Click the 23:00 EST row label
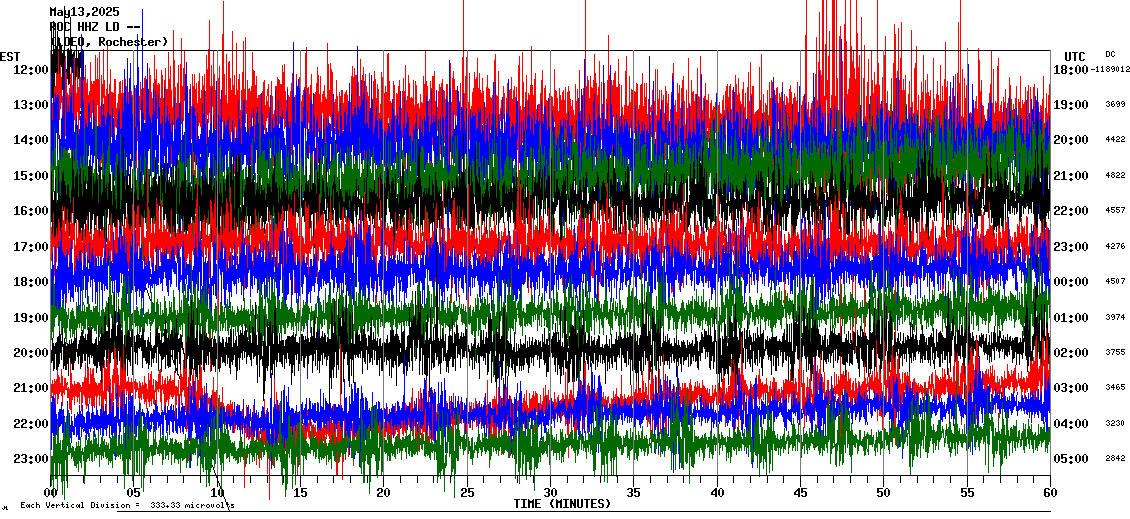The image size is (1130, 519). (30, 458)
